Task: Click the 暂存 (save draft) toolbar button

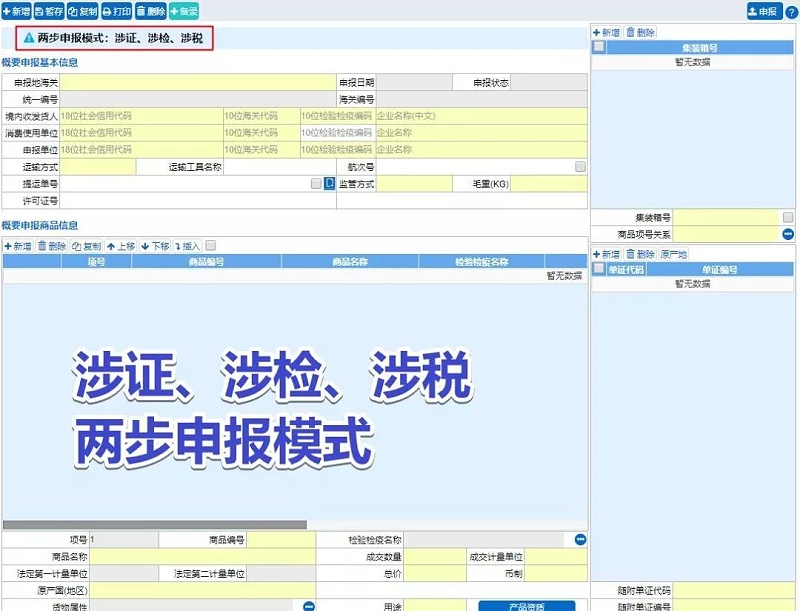Action: pos(48,11)
